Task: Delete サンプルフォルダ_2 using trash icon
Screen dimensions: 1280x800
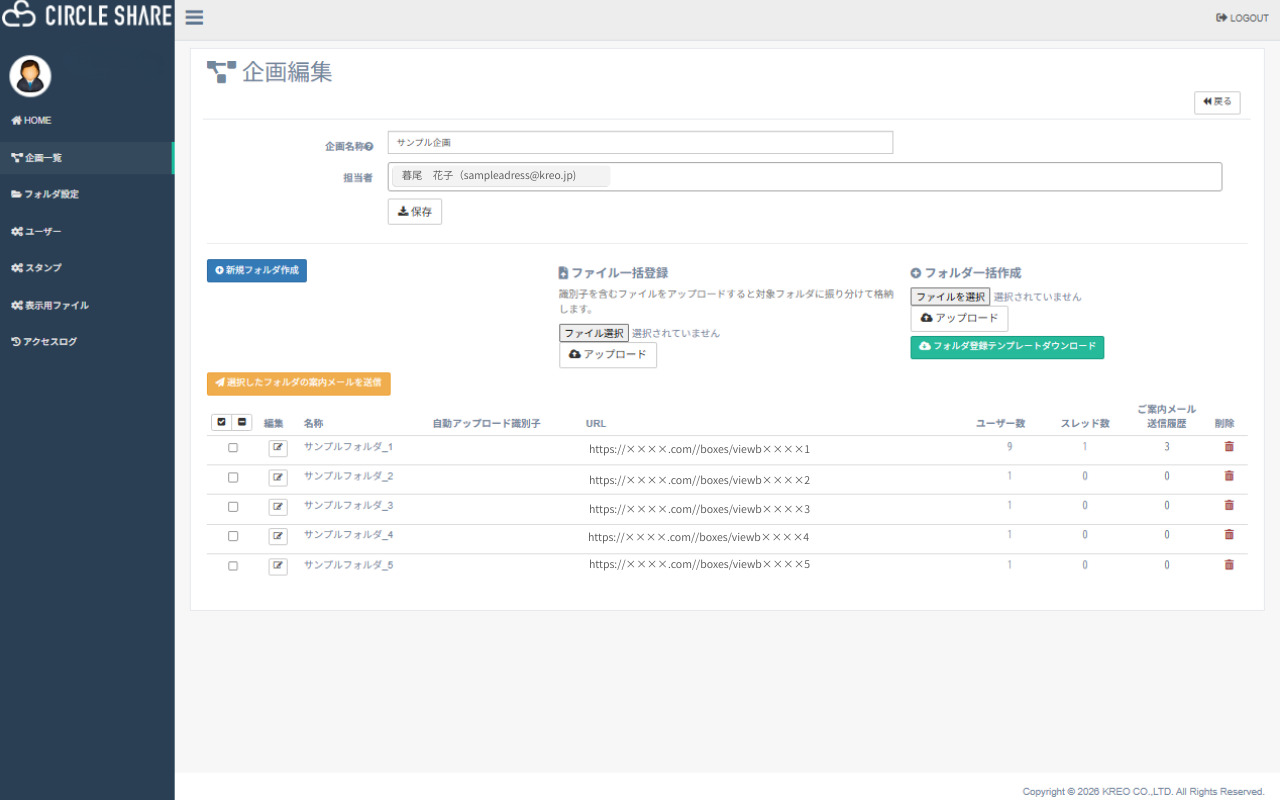Action: click(1229, 476)
